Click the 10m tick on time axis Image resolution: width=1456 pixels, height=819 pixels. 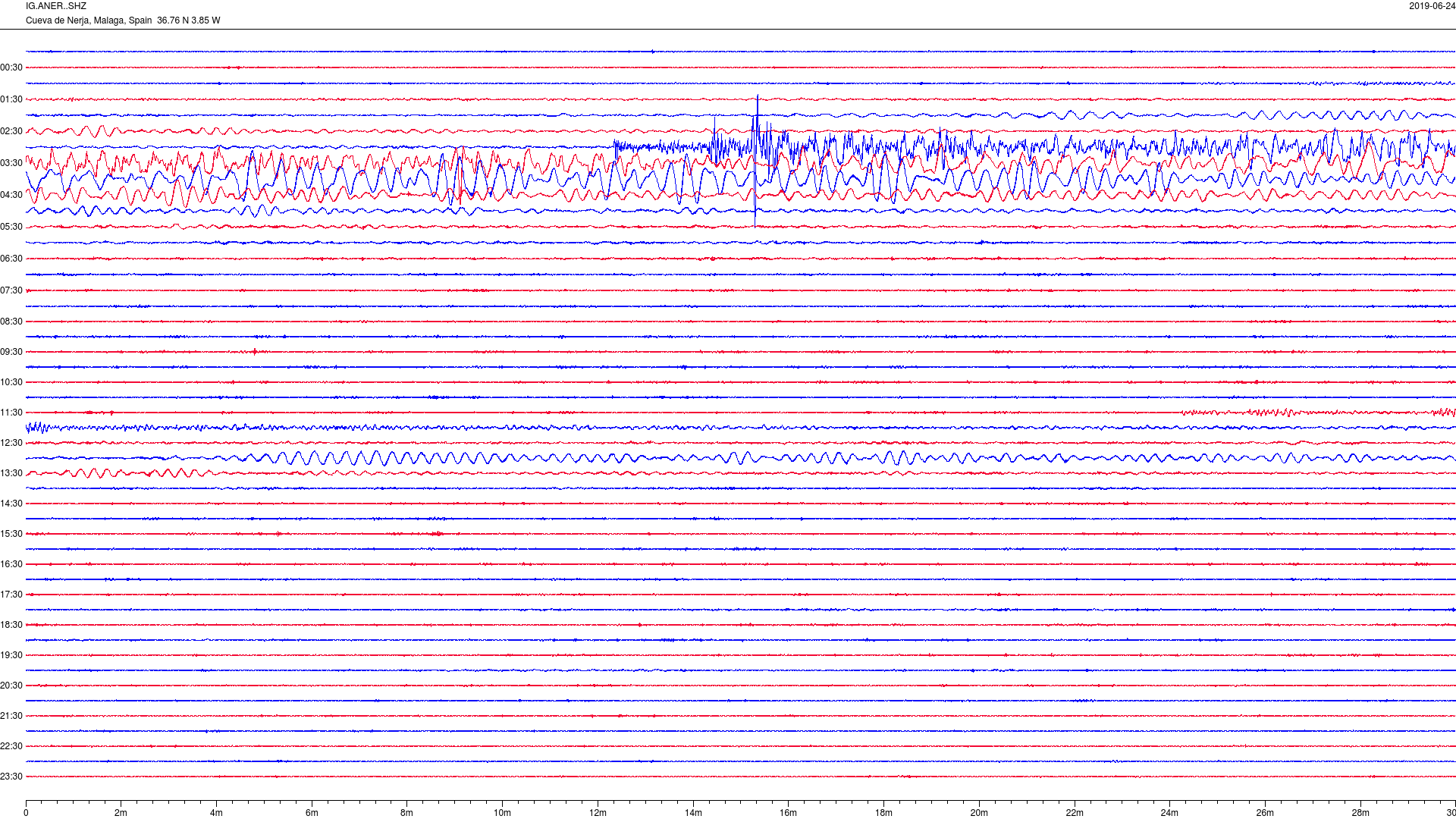tap(502, 813)
